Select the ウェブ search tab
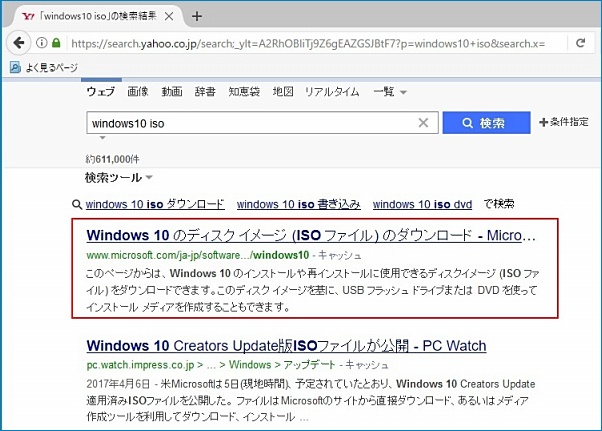 101,92
